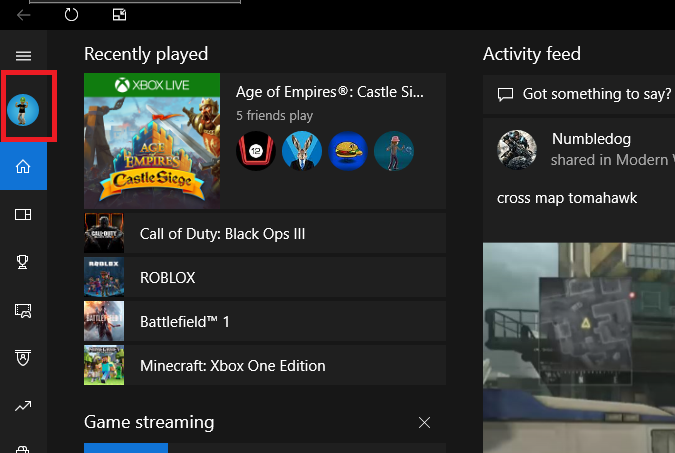The height and width of the screenshot is (453, 675).
Task: View the burger friend avatar
Action: coord(348,151)
